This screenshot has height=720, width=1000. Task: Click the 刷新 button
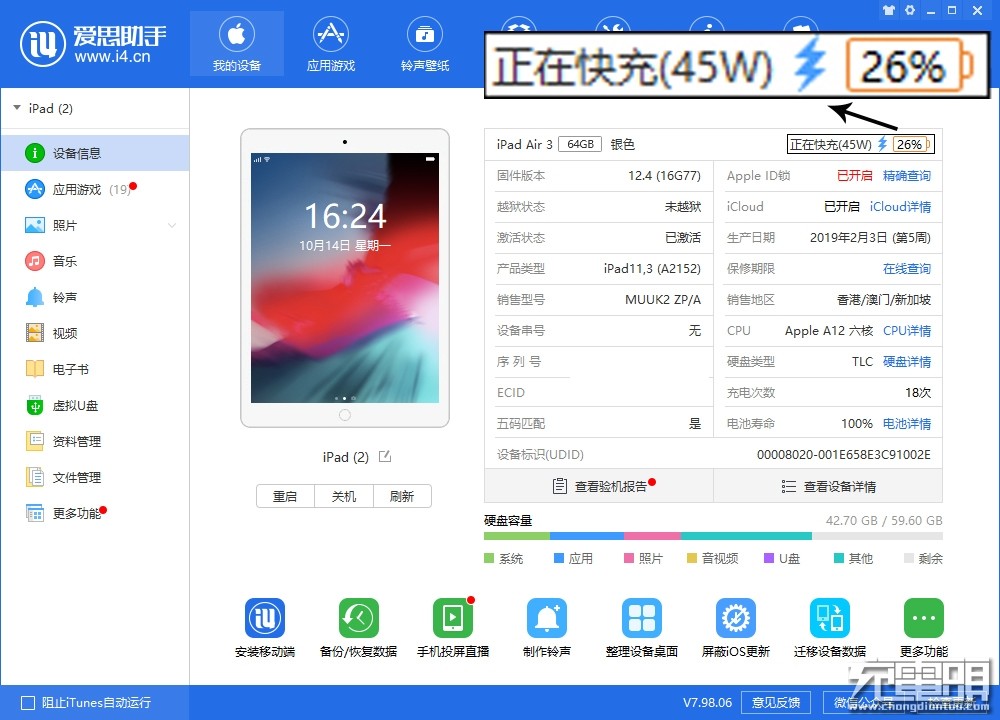point(402,496)
